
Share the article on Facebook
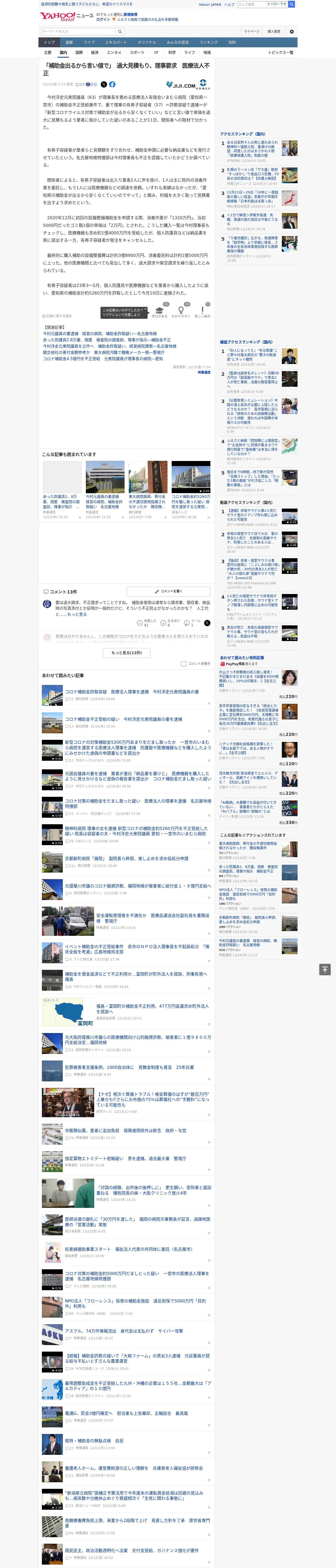click(x=112, y=85)
